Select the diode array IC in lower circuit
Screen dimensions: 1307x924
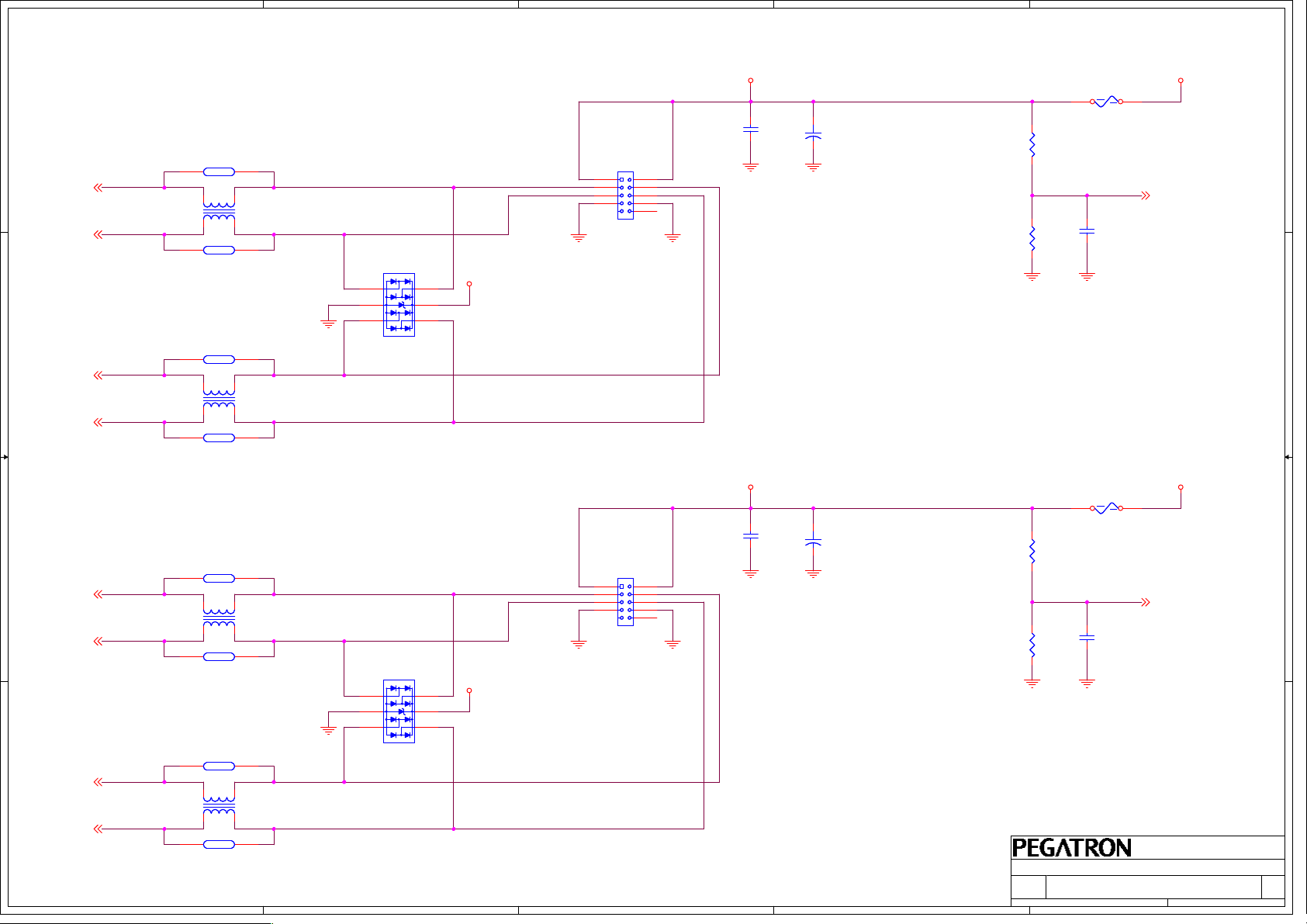[399, 711]
